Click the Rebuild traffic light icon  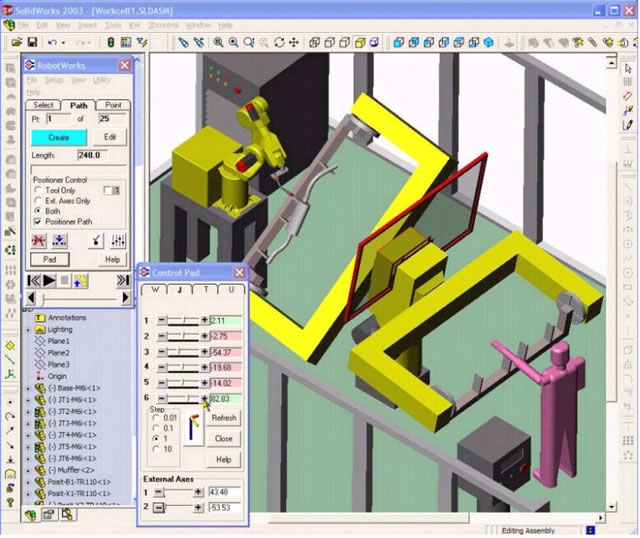[x=111, y=42]
